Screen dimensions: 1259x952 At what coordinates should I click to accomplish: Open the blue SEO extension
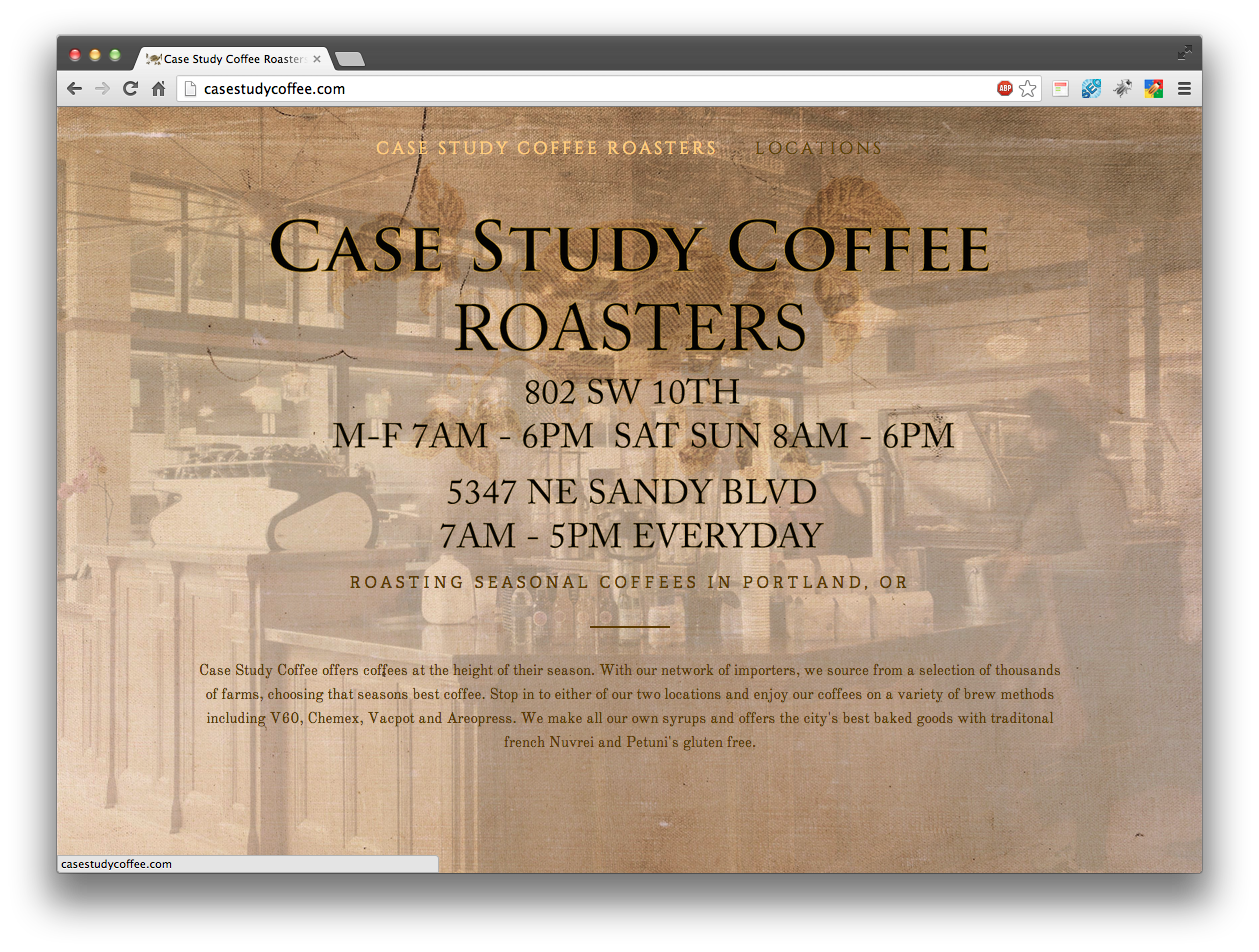click(x=1091, y=89)
